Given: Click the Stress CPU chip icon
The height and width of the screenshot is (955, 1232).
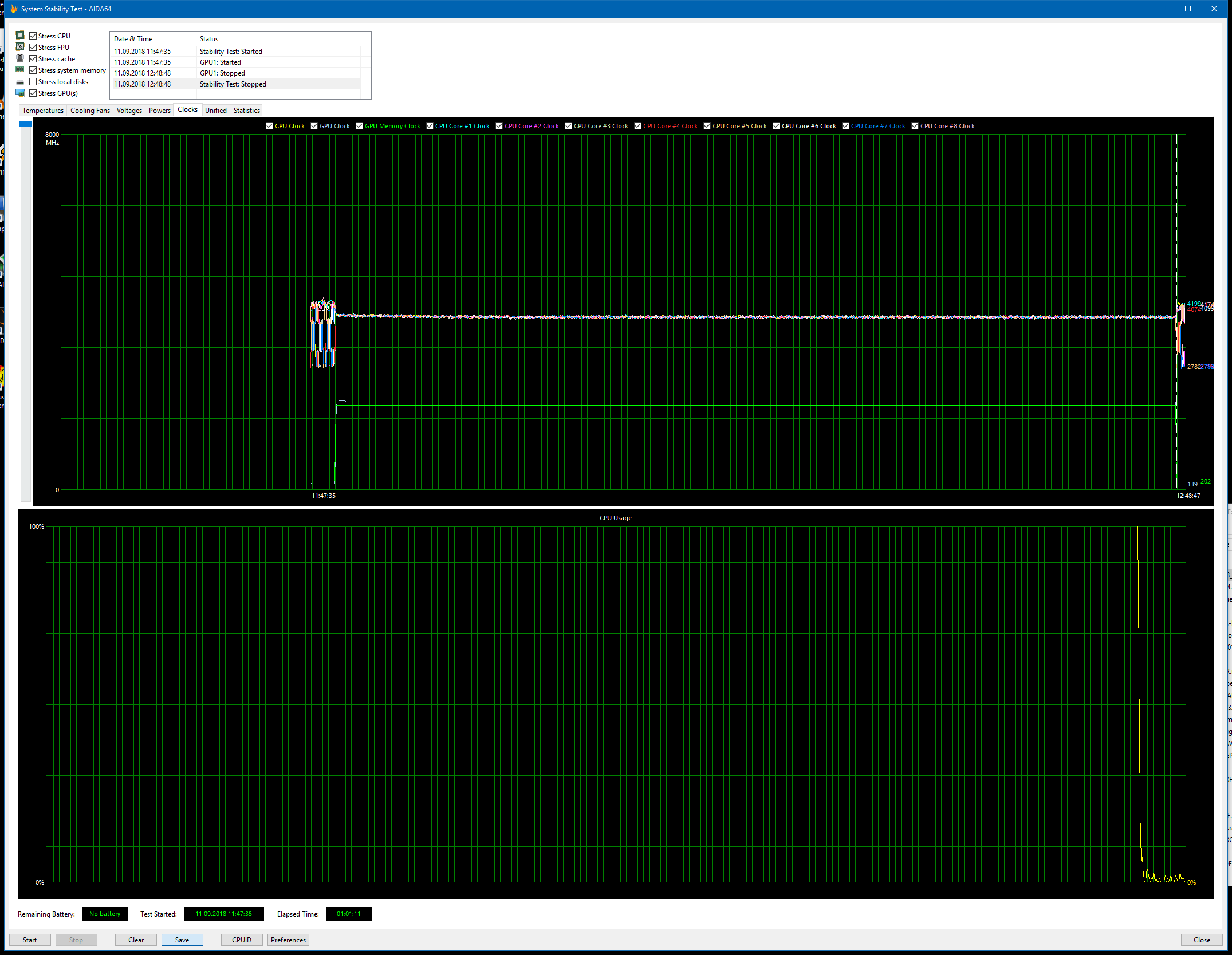Looking at the screenshot, I should [x=20, y=36].
